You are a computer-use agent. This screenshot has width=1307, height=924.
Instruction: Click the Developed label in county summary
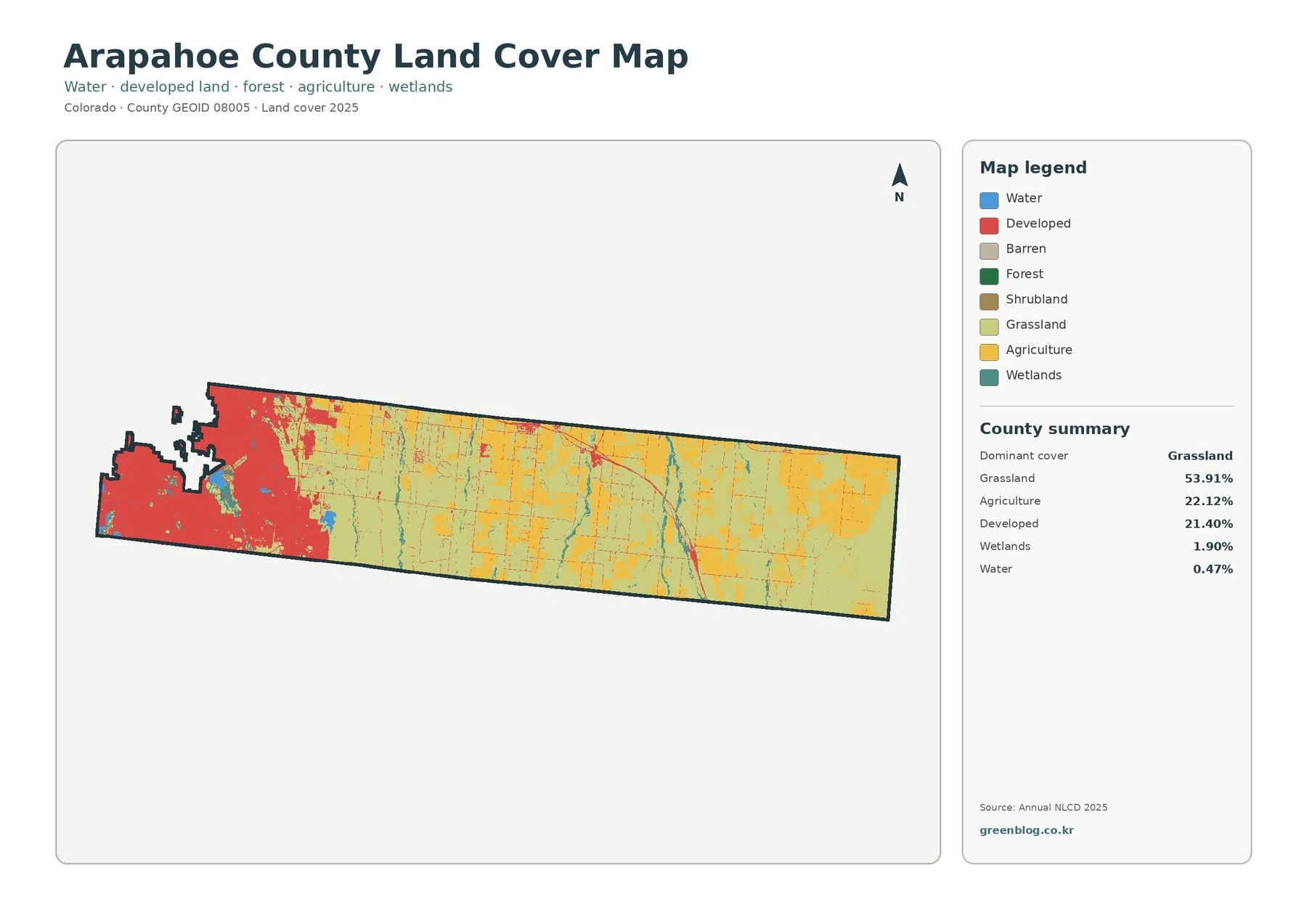coord(1009,523)
